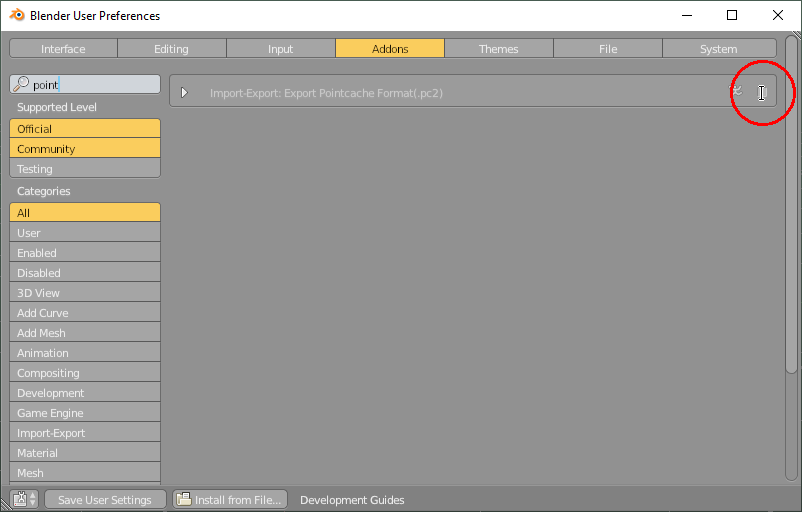Enable the Export Pointcache Format addon checkbox

pos(762,93)
